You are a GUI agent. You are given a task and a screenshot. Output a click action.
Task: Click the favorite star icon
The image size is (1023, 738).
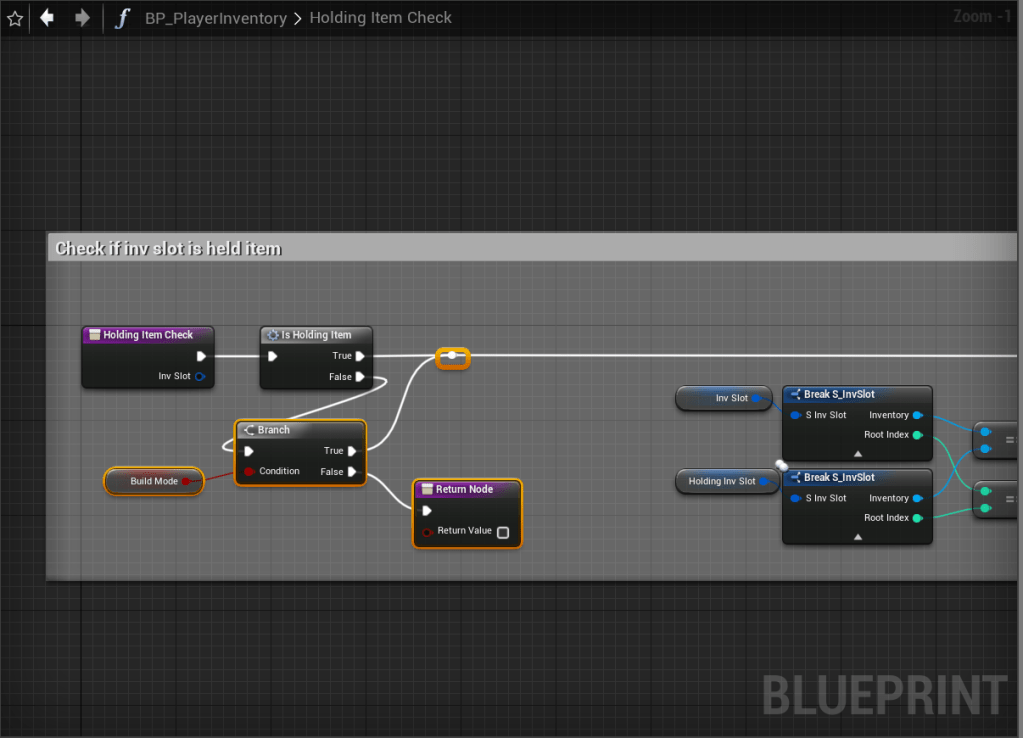[15, 18]
